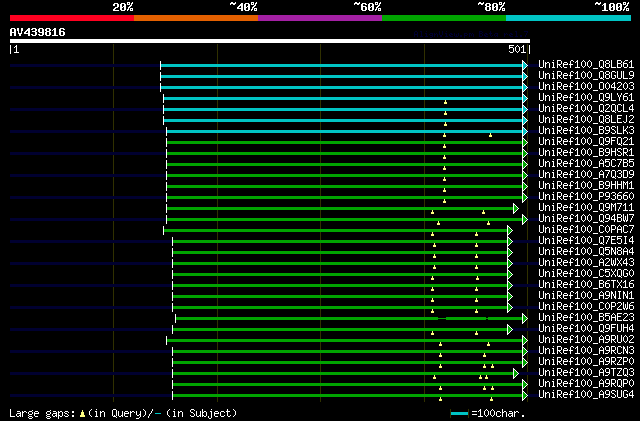Select the UniRef100_A7Q3D9 label
Screen dimensions: 640x421
(586, 174)
